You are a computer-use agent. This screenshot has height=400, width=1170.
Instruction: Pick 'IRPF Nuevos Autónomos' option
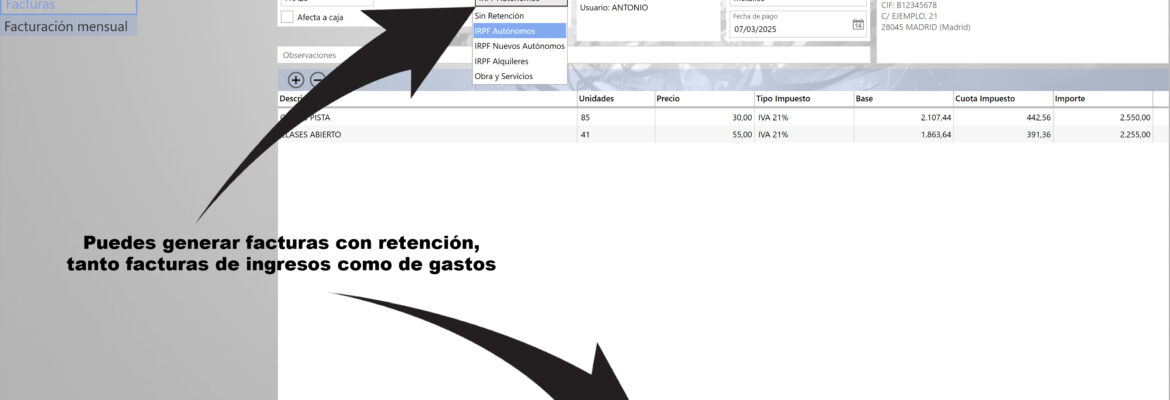point(519,46)
